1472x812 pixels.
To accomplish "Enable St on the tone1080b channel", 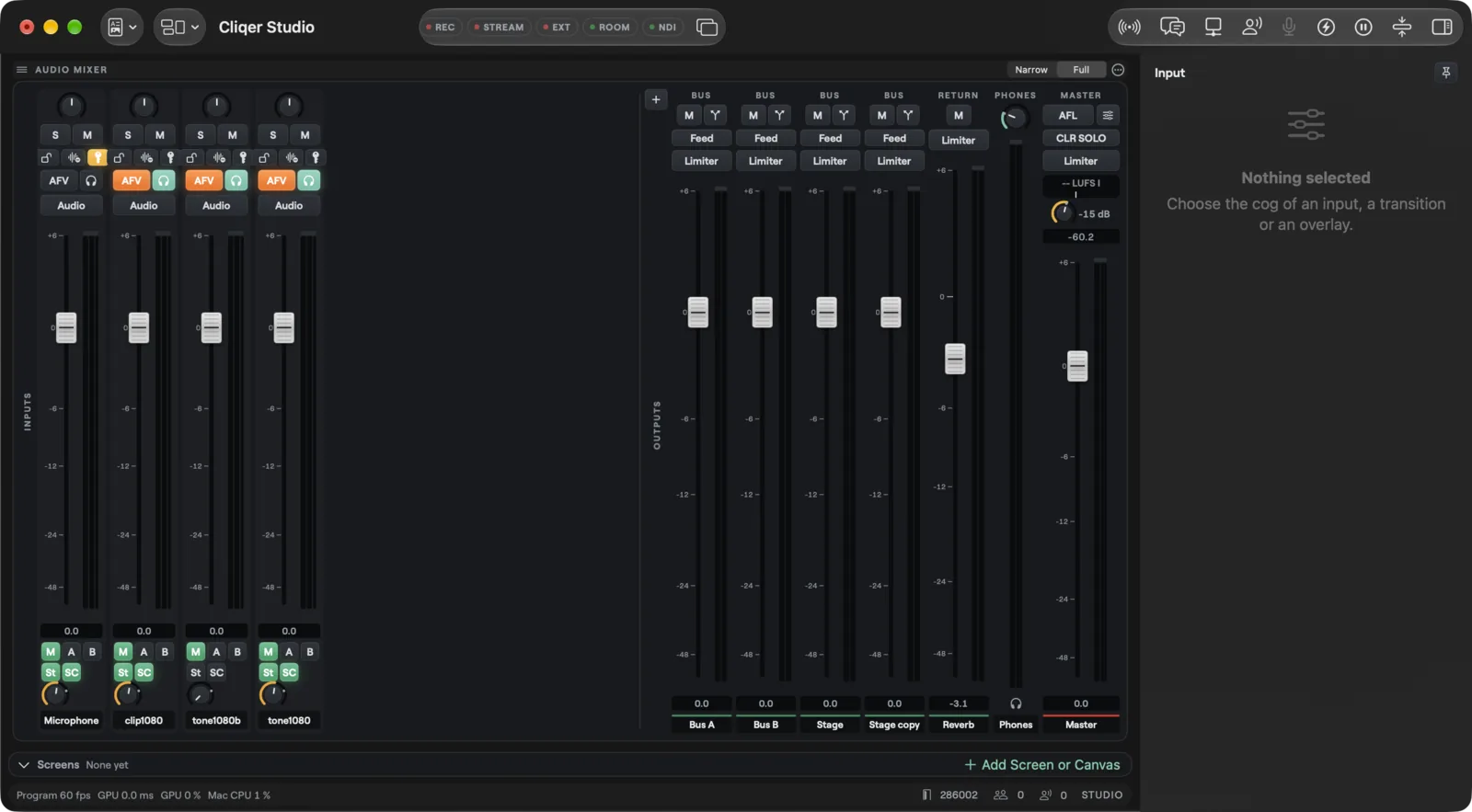I will (x=195, y=672).
